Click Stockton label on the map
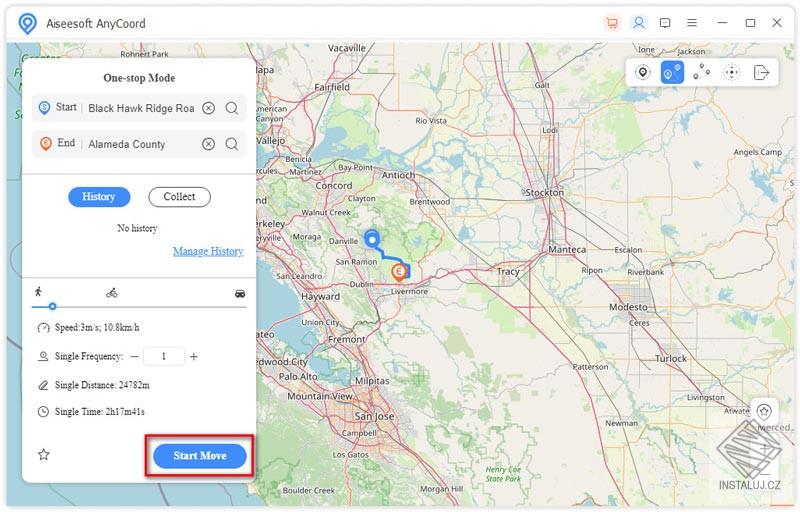The image size is (800, 512). tap(544, 192)
